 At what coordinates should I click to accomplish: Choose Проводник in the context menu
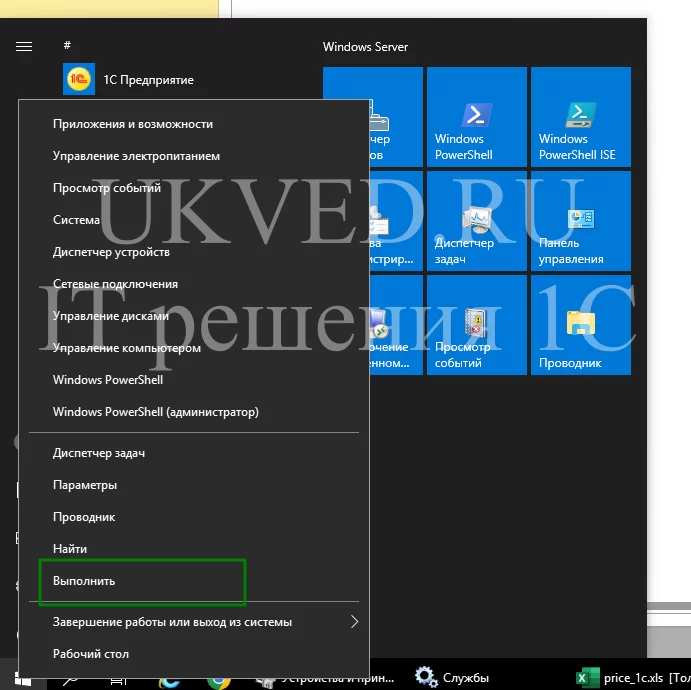[194, 517]
